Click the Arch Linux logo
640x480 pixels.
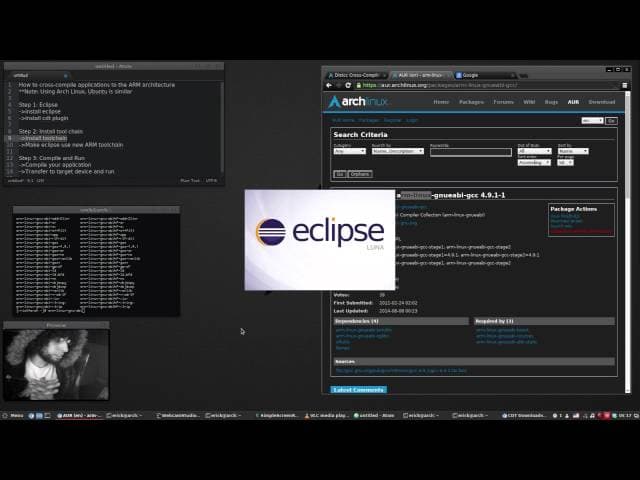click(358, 101)
